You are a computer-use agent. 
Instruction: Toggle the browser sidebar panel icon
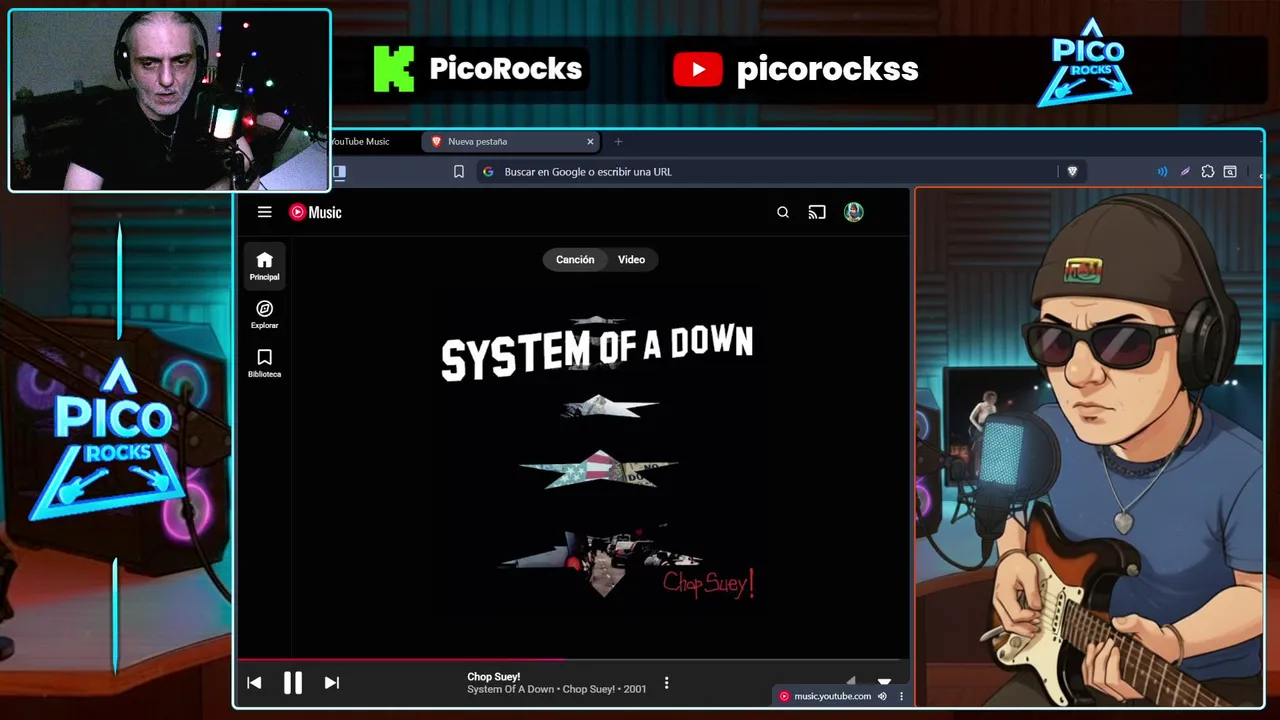tap(339, 172)
